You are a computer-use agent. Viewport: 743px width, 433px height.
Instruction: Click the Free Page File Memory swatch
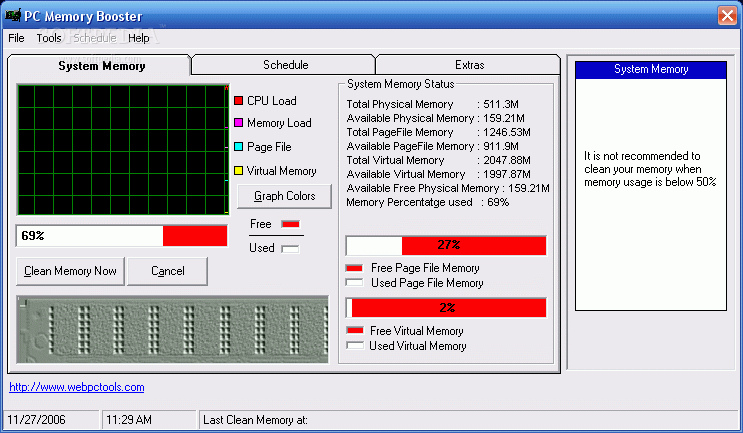click(354, 268)
